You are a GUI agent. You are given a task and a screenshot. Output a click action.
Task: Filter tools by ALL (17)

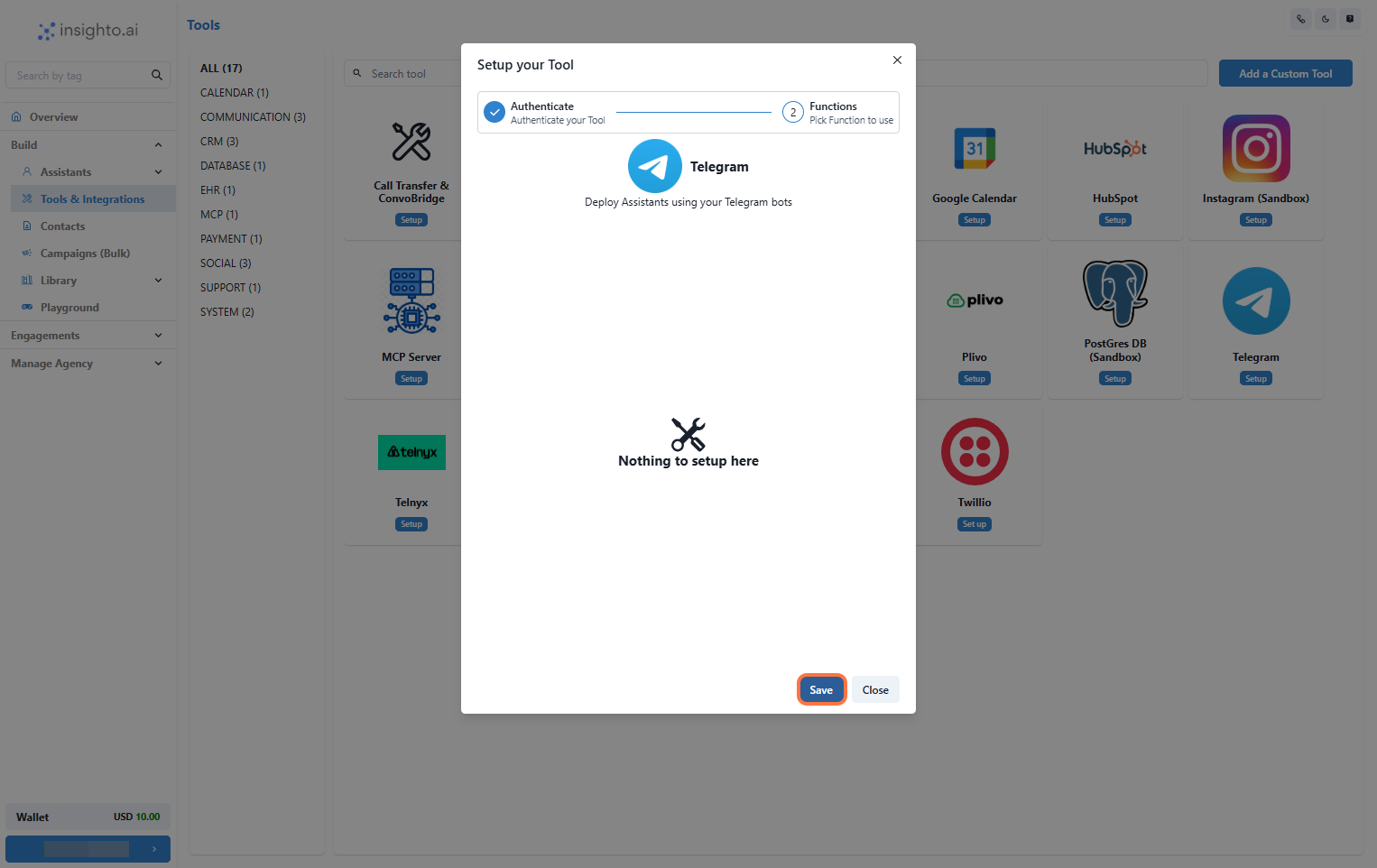221,68
